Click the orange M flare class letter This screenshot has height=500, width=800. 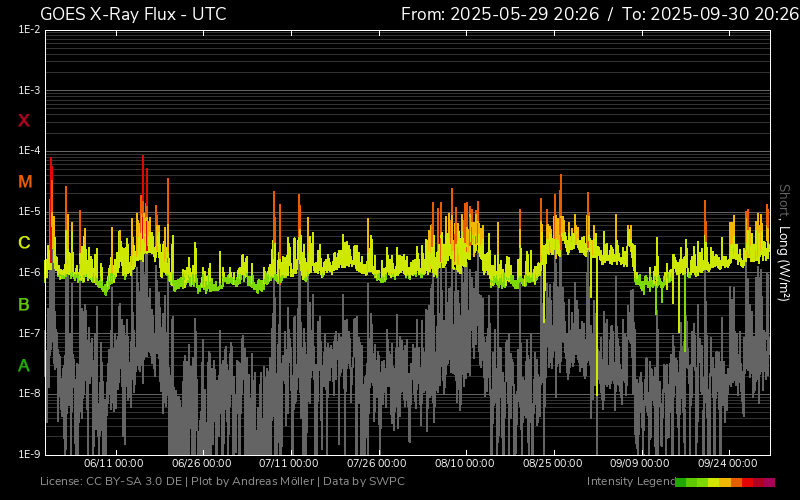25,182
